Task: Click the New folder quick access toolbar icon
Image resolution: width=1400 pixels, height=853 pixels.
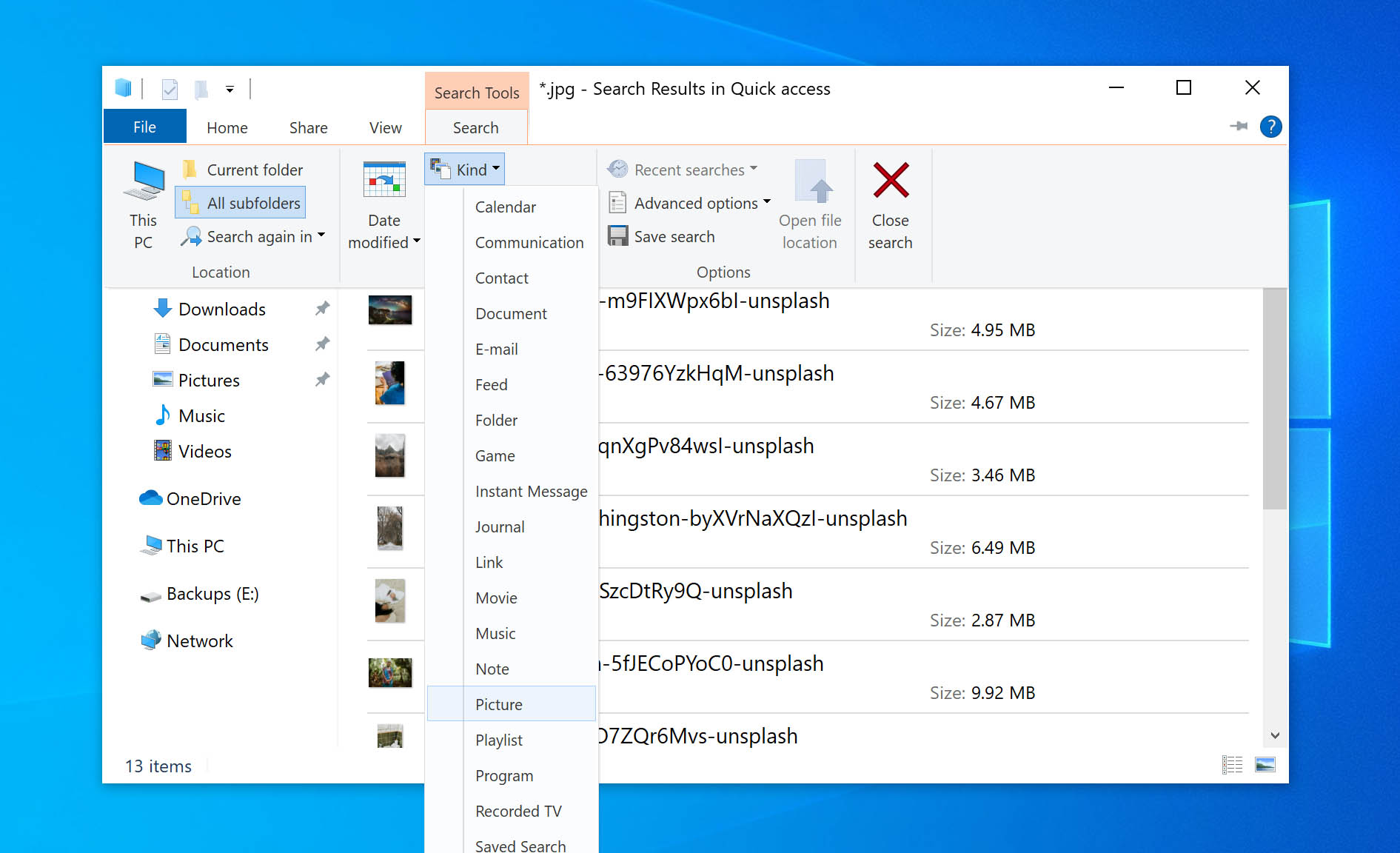Action: 201,90
